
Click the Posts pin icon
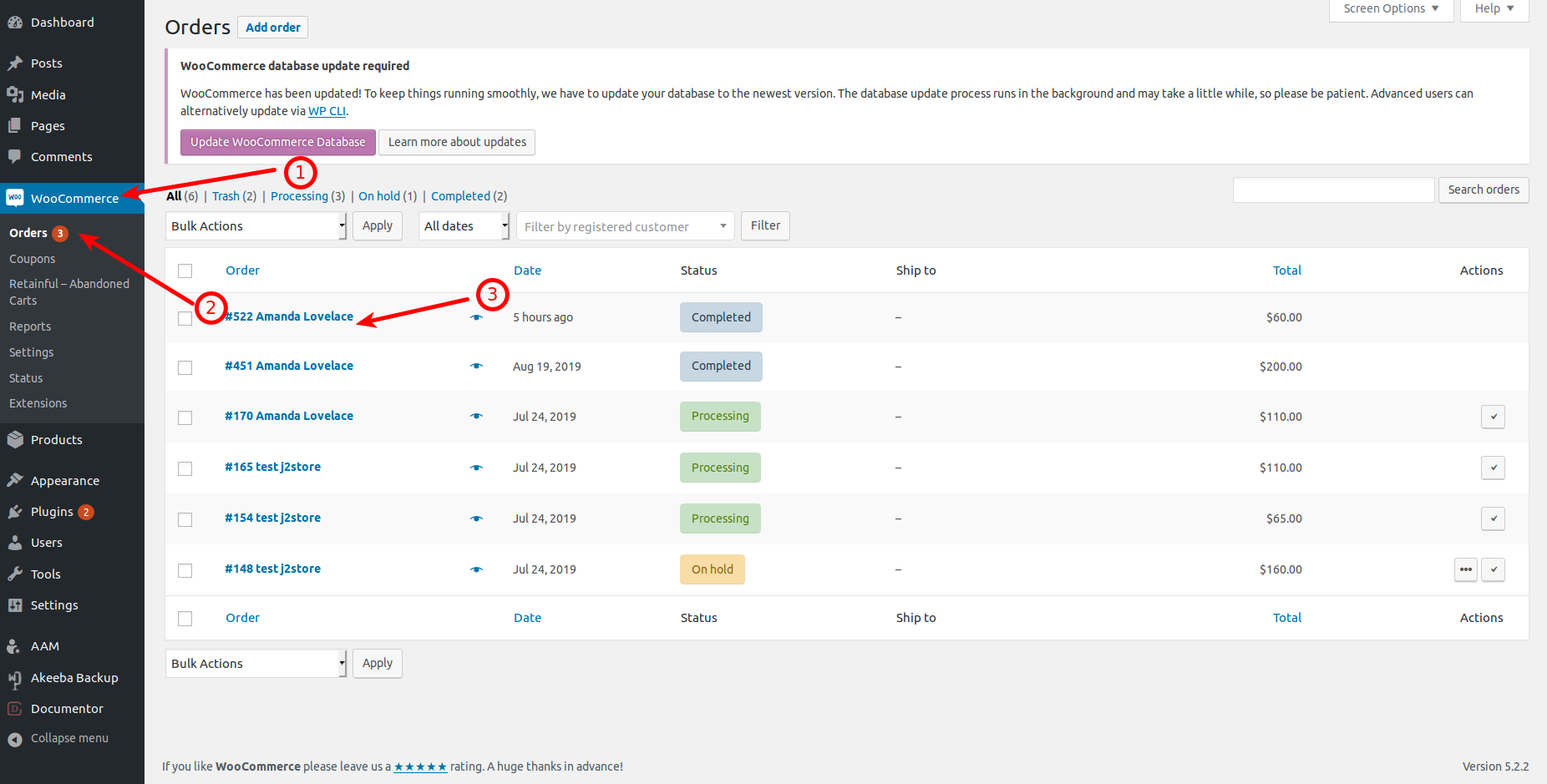[15, 63]
